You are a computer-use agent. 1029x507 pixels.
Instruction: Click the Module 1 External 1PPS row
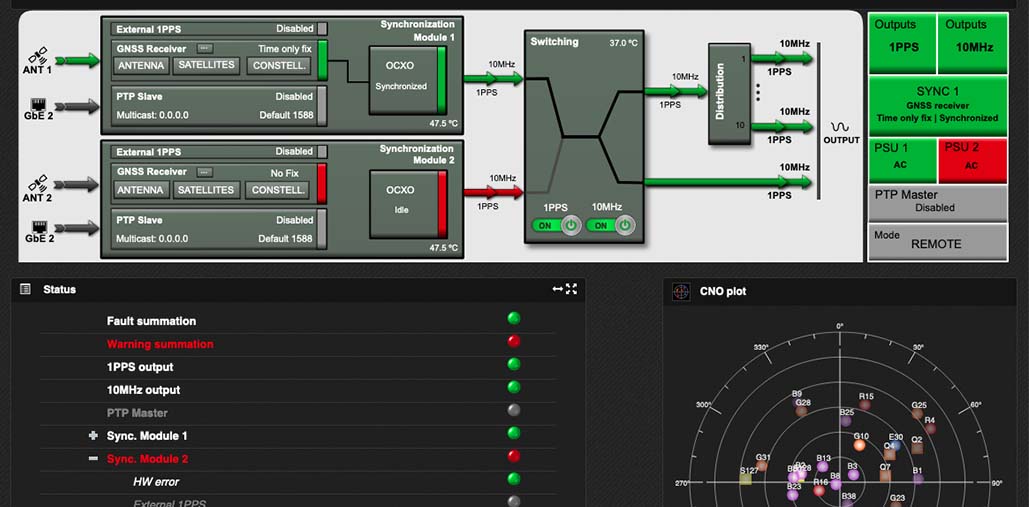(220, 29)
